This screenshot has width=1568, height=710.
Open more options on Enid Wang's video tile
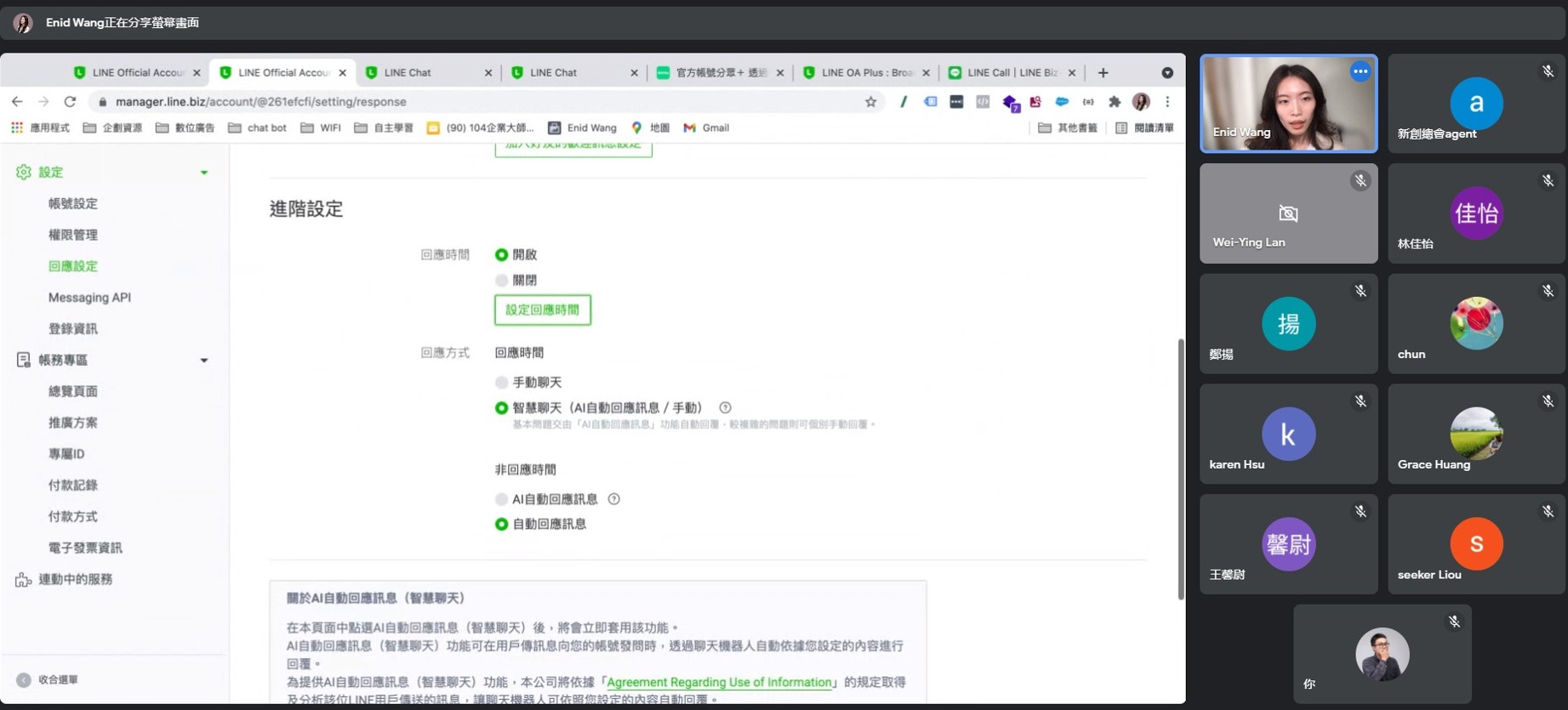tap(1360, 72)
